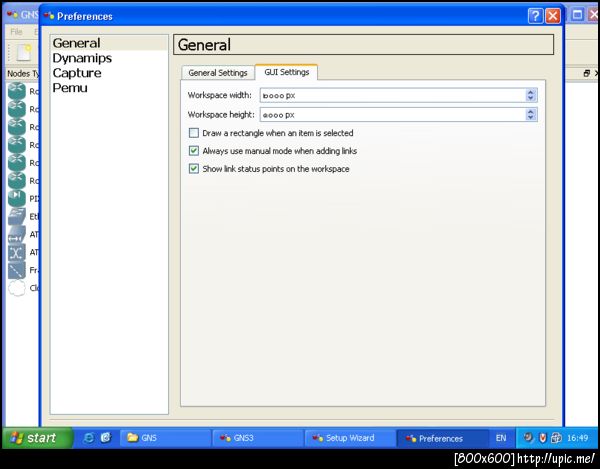The width and height of the screenshot is (600, 469).
Task: Switch to Setup Wizard taskbar button
Action: click(x=351, y=438)
